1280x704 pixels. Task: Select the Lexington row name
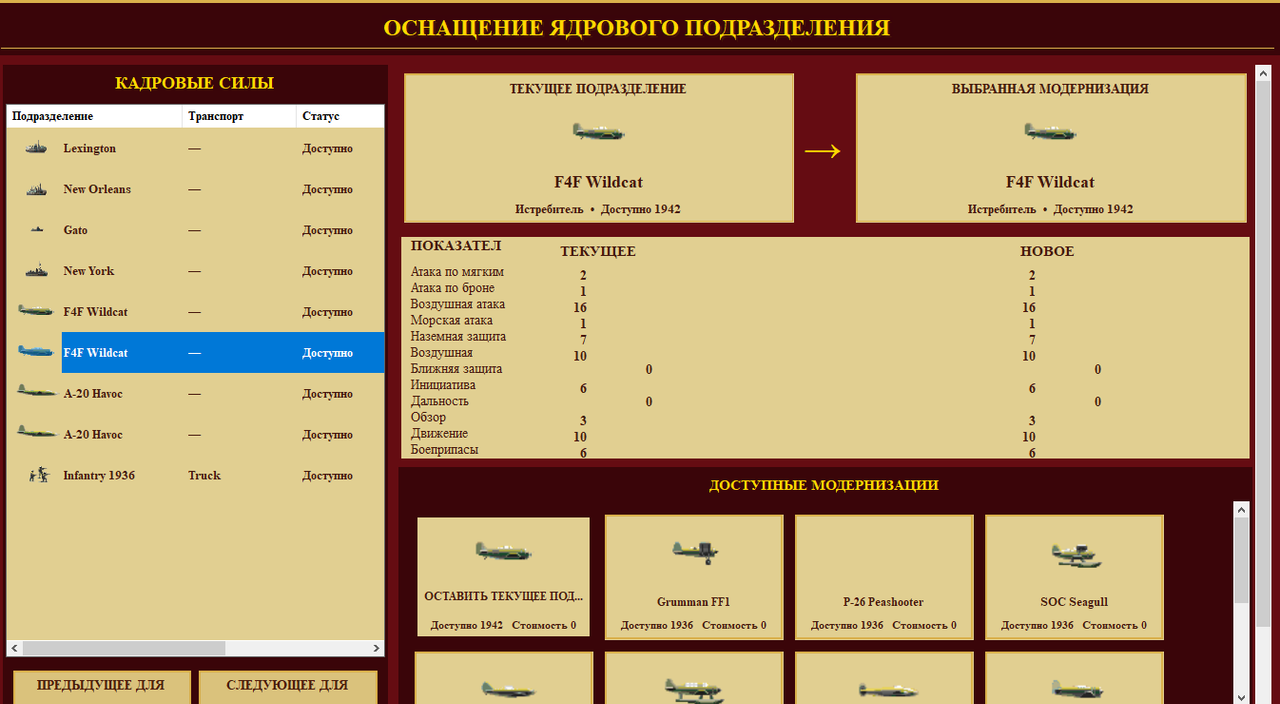click(x=89, y=148)
